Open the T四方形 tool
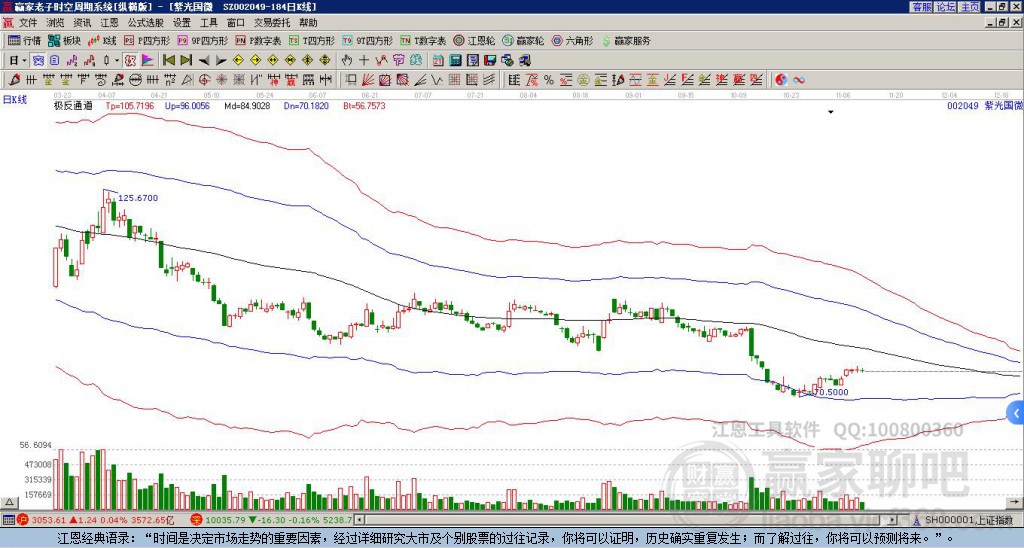 pyautogui.click(x=312, y=40)
